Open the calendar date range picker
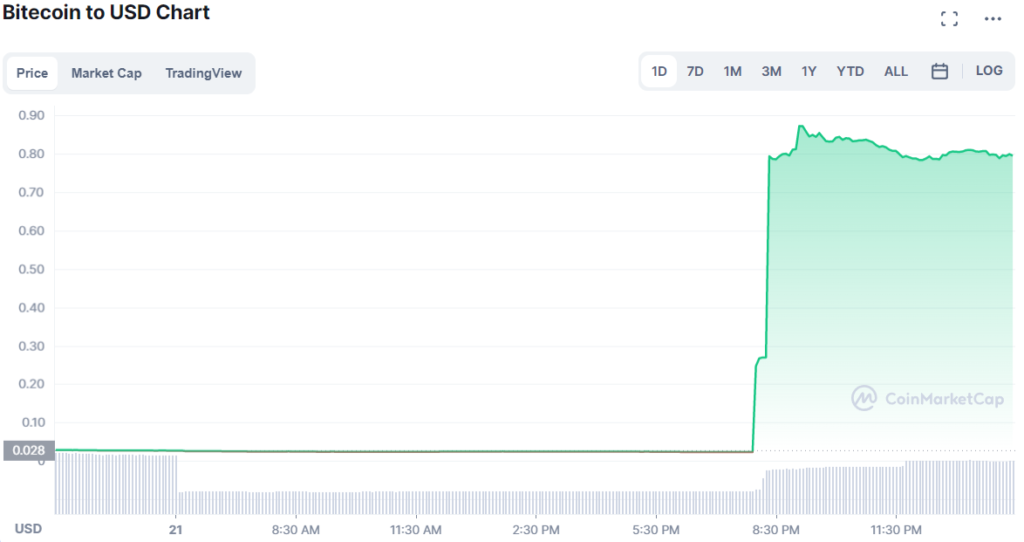Screen dimensions: 1024x542 point(939,71)
